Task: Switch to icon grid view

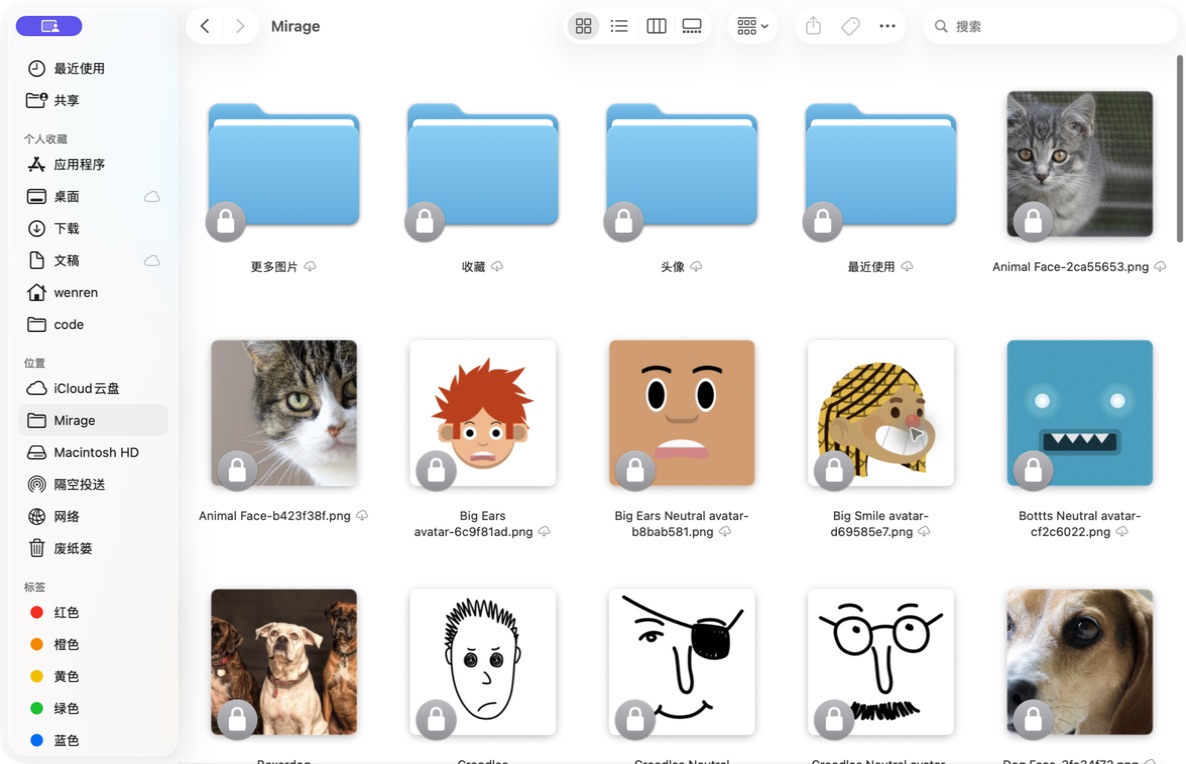Action: (x=583, y=26)
